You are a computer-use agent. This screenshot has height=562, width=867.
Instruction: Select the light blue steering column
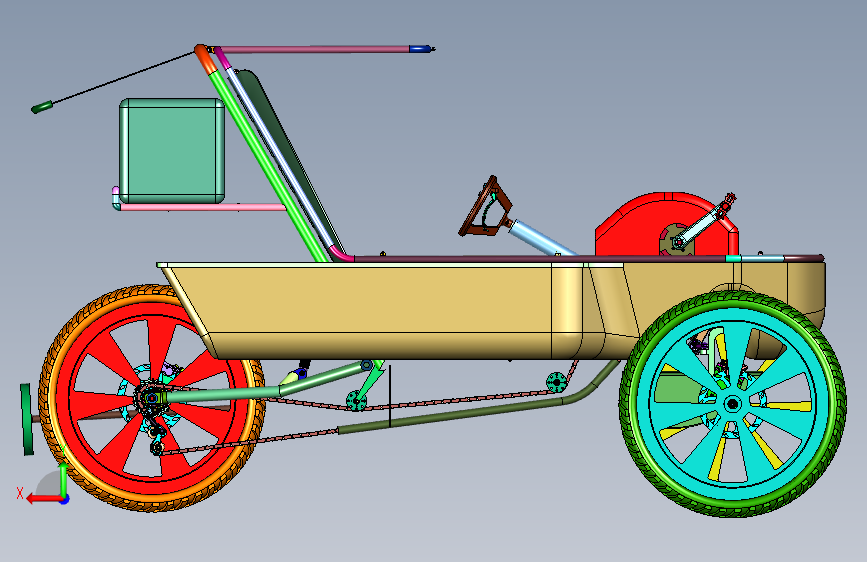point(541,238)
